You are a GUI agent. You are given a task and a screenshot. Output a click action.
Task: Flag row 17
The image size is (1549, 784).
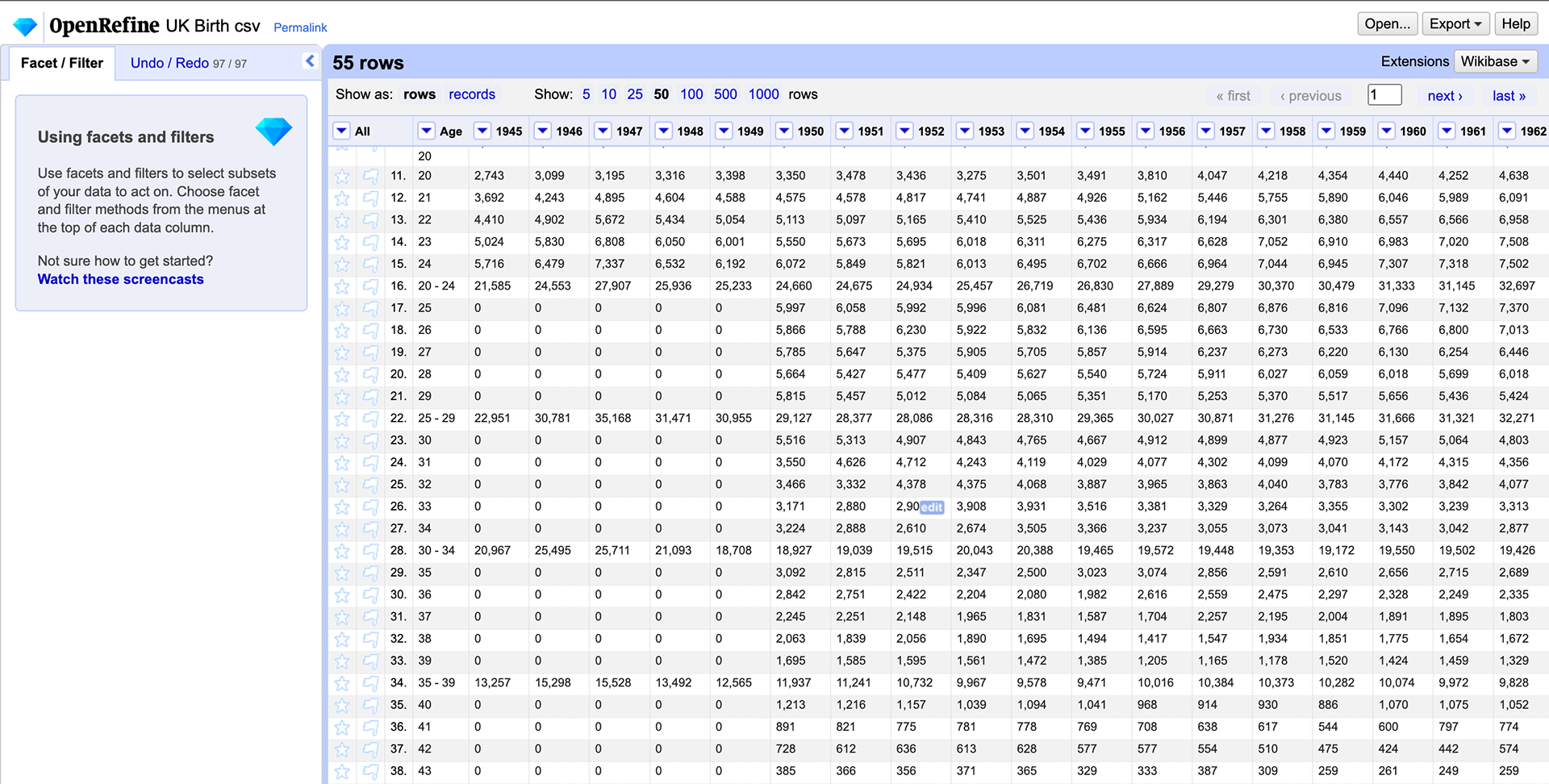coord(370,308)
